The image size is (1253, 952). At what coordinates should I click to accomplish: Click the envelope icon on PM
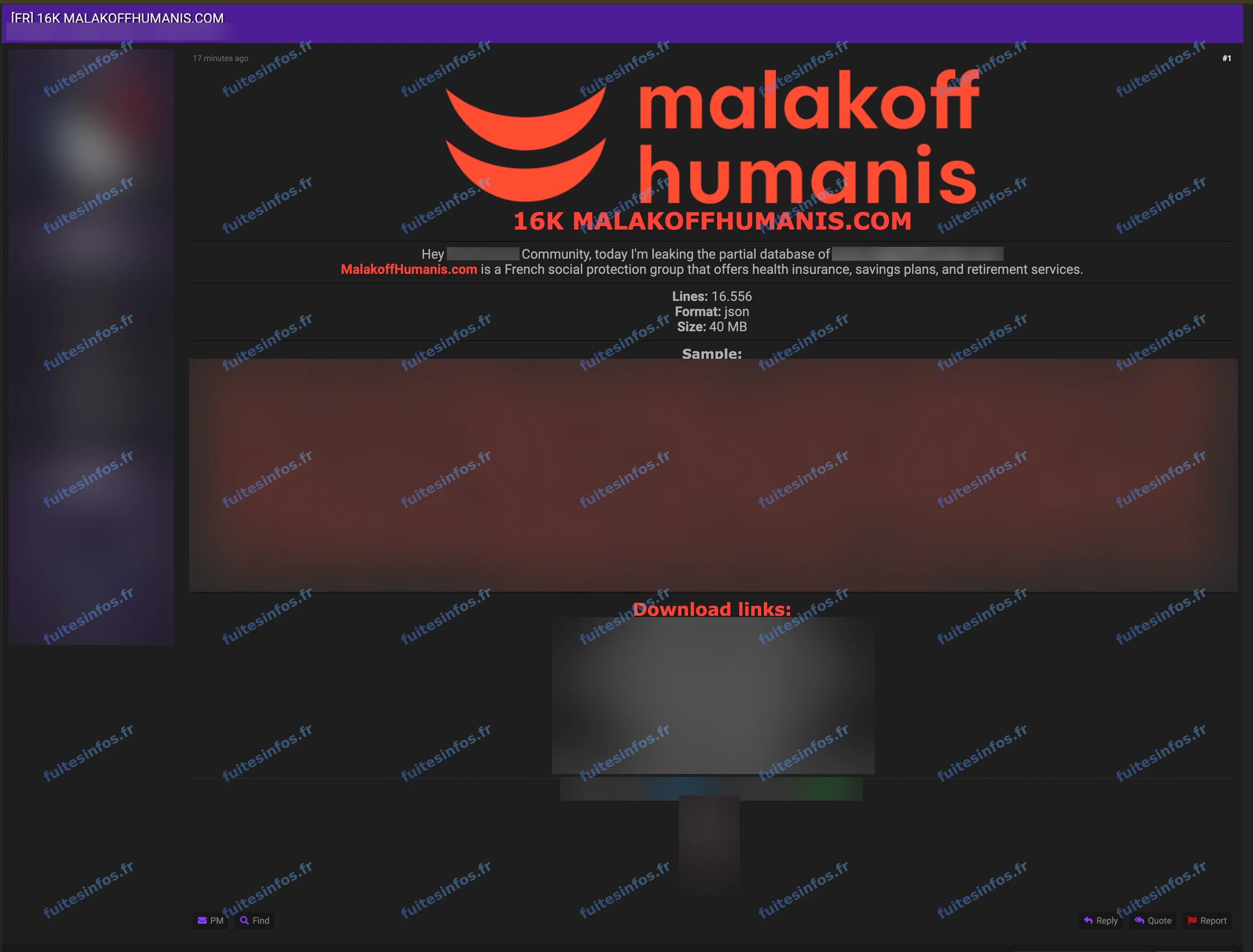point(202,920)
